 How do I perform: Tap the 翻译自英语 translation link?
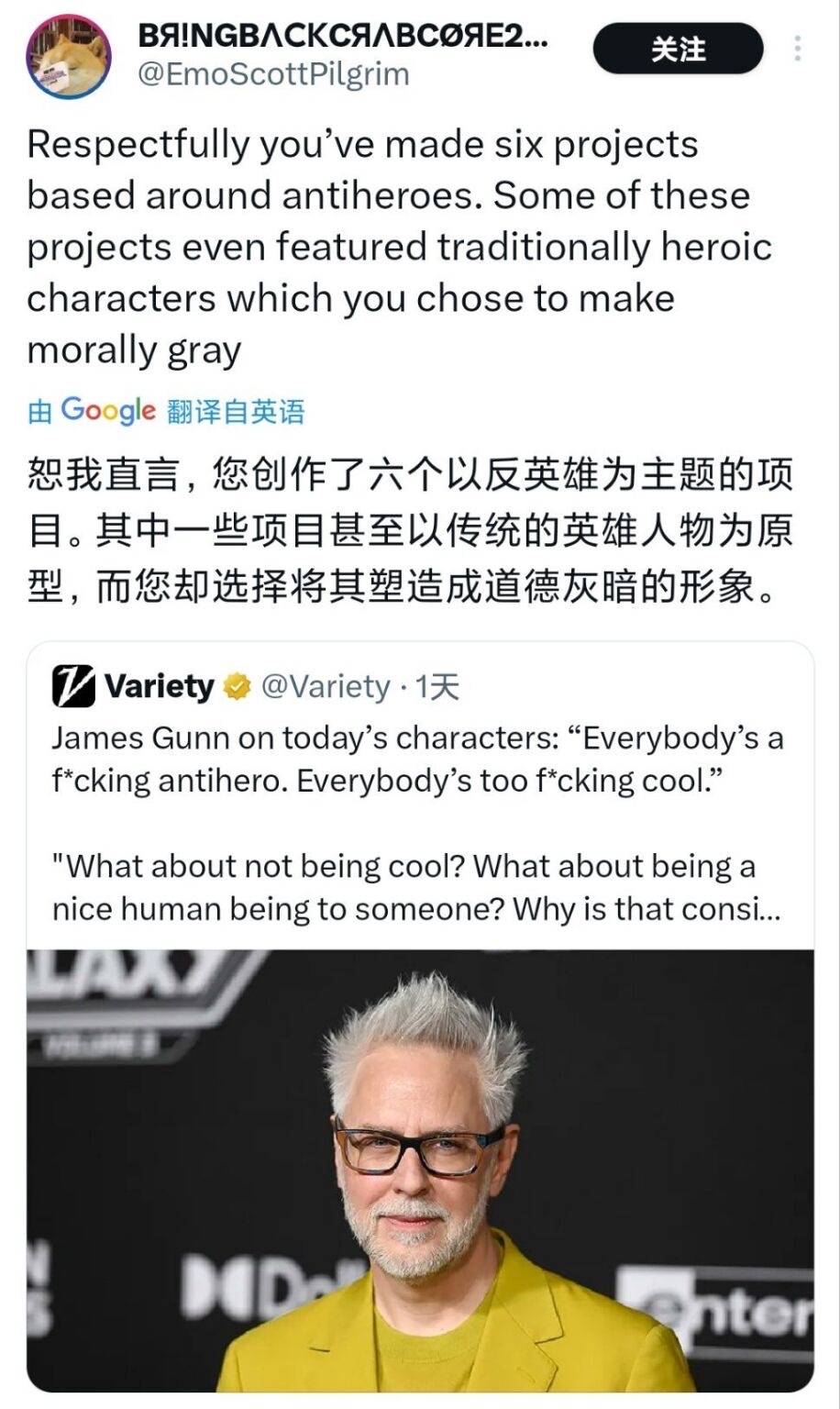coord(236,411)
